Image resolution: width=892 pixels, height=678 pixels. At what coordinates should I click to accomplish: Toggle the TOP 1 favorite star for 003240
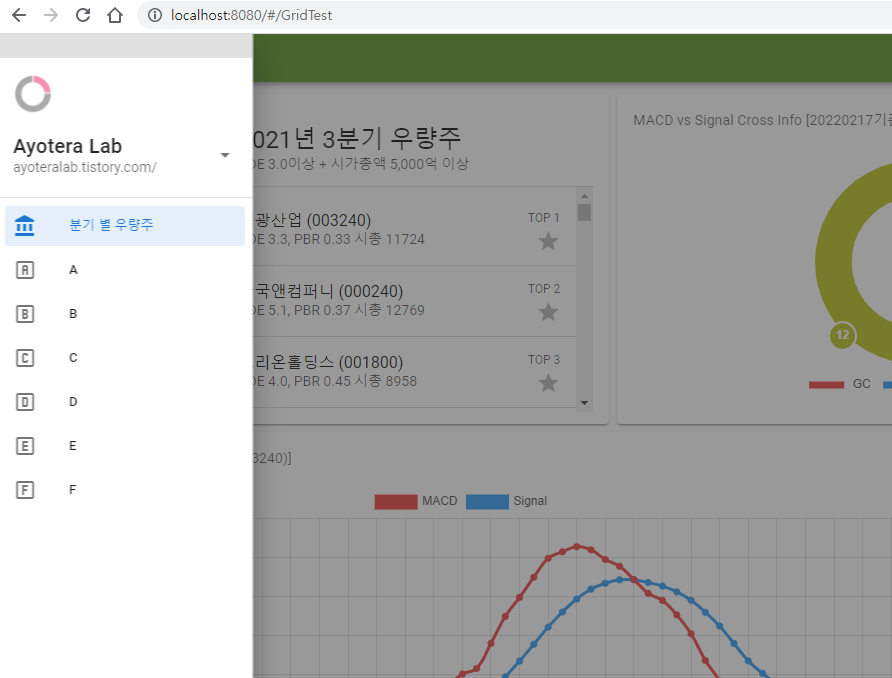pyautogui.click(x=547, y=241)
